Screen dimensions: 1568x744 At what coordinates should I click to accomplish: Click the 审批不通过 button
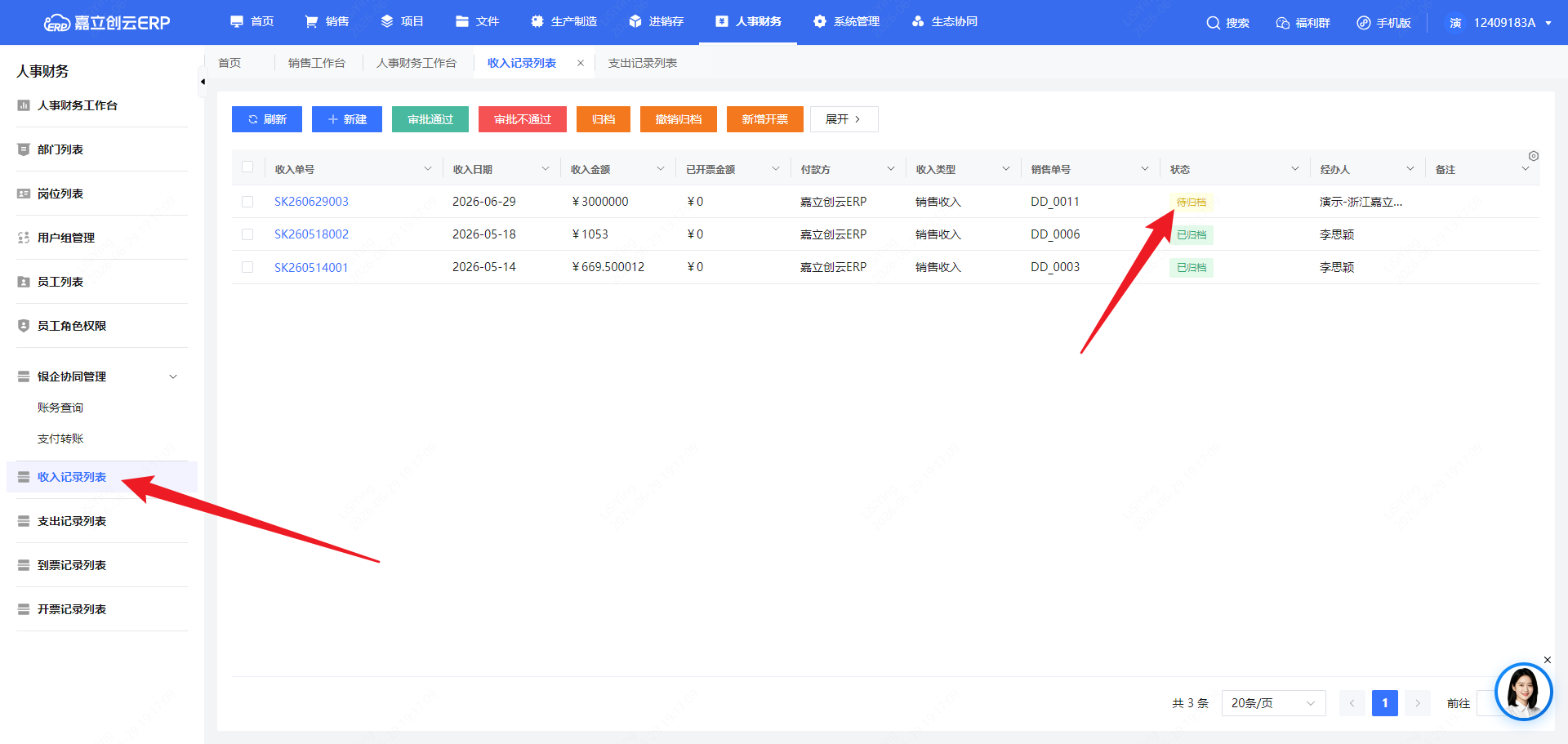coord(523,119)
